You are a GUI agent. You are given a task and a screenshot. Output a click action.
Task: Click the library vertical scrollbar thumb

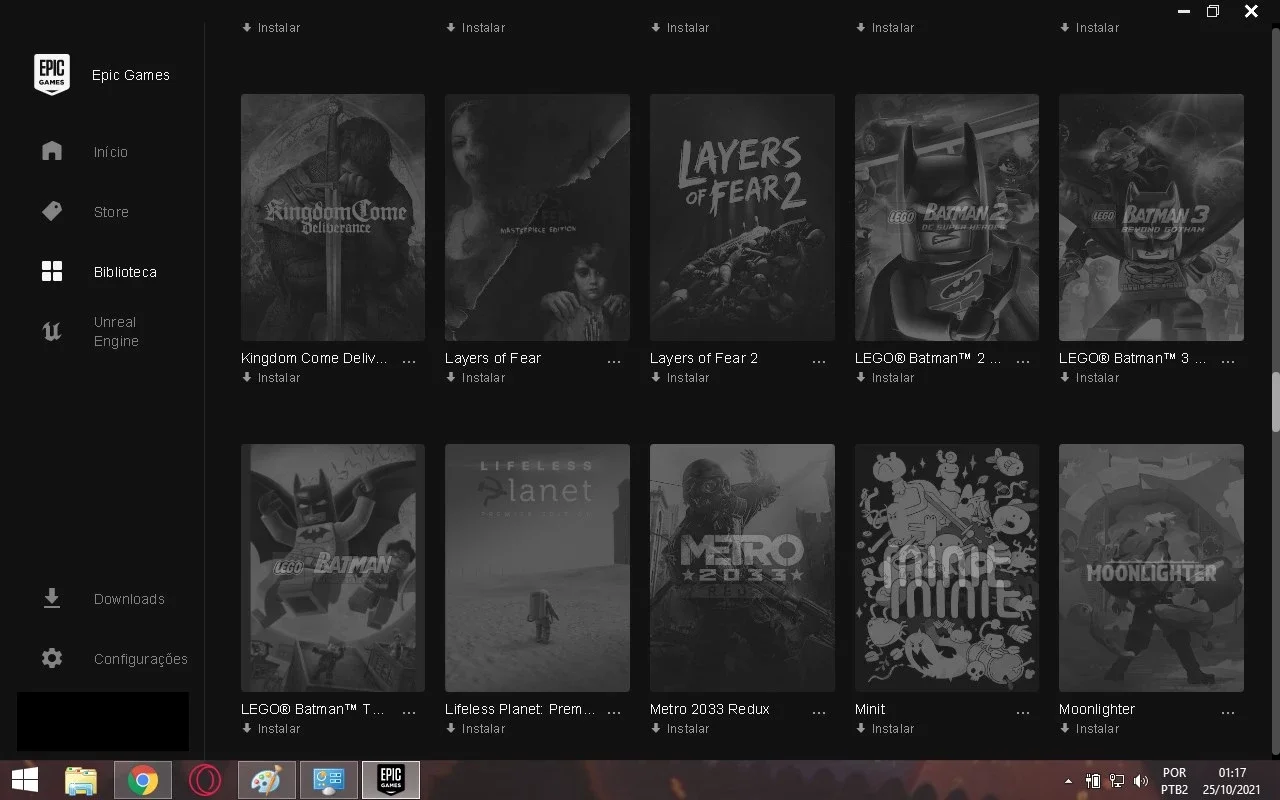(x=1275, y=402)
